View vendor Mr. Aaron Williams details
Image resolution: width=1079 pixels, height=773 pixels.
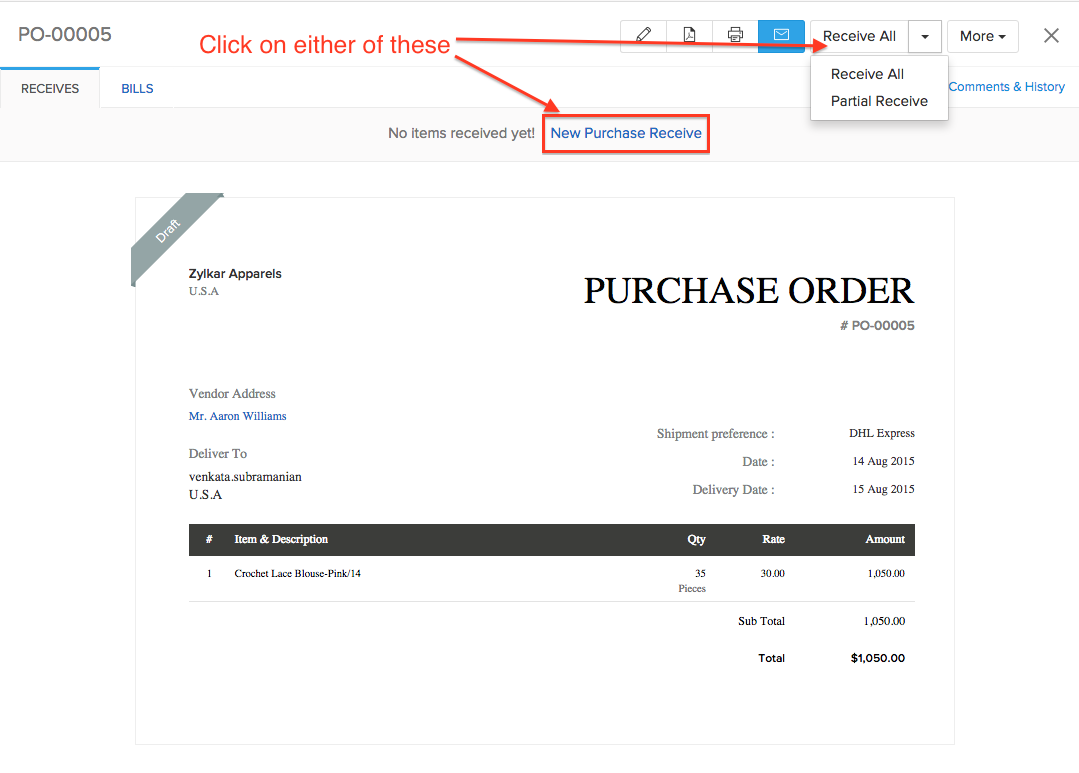(237, 416)
